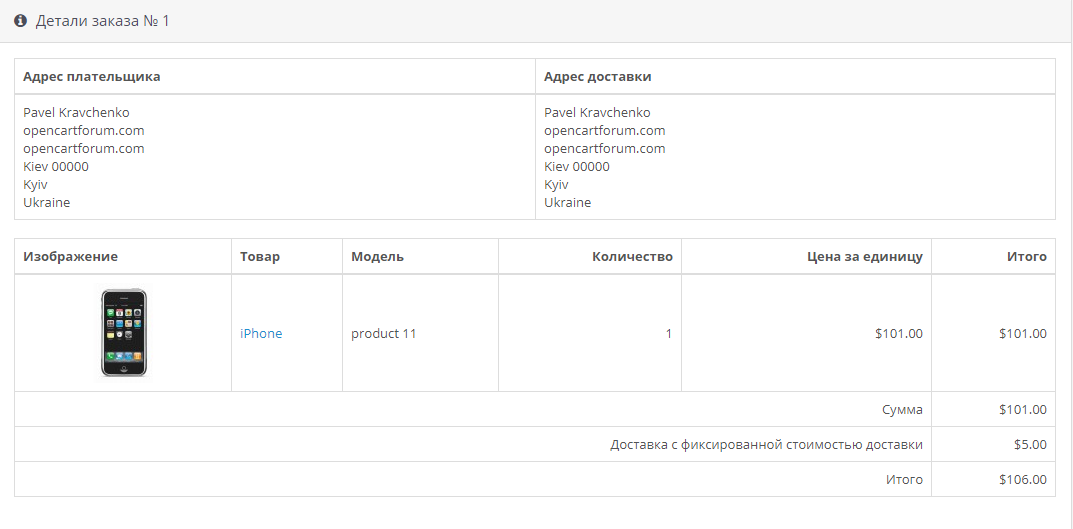Image resolution: width=1073 pixels, height=529 pixels.
Task: Click the info icon beside order details title
Action: click(x=20, y=21)
